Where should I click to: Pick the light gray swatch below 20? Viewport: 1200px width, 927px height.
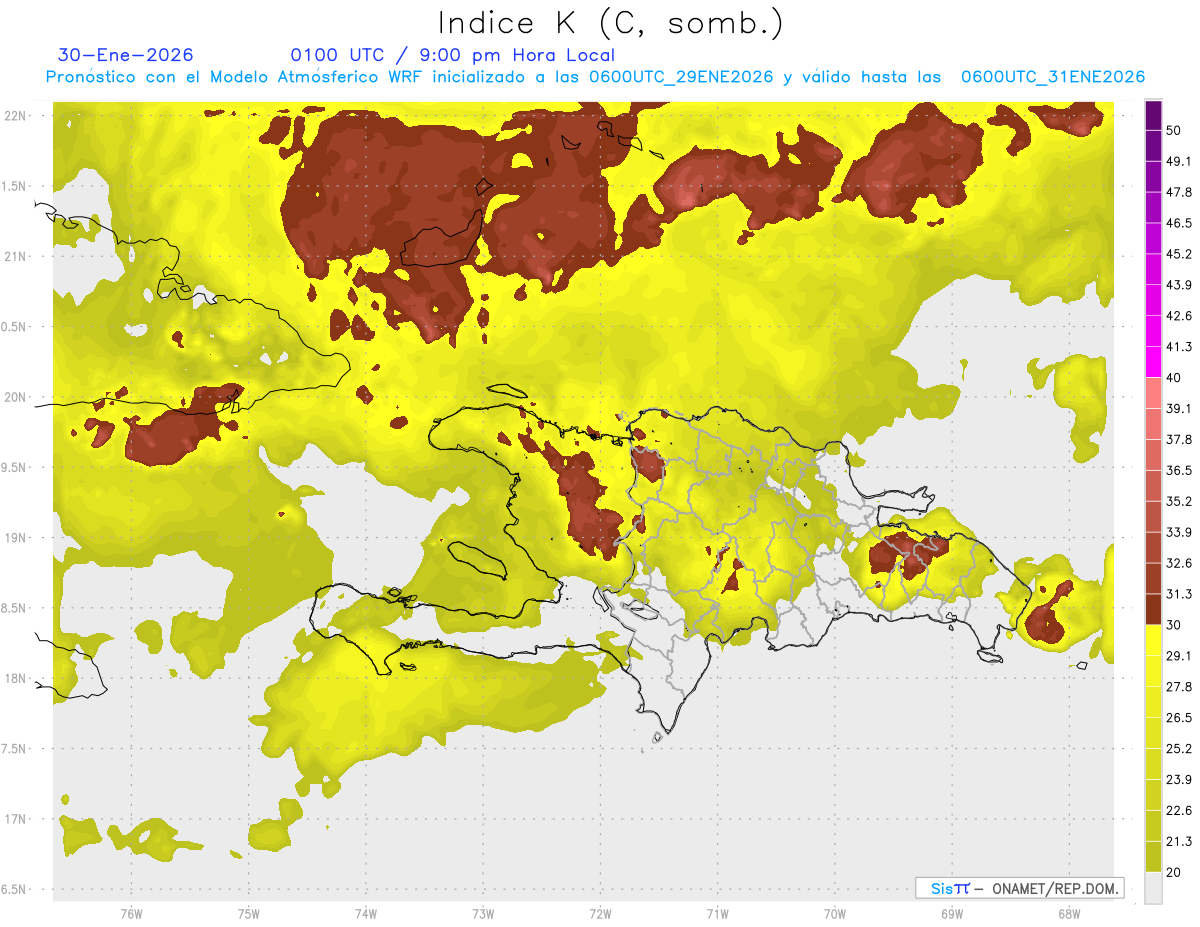(x=1153, y=888)
